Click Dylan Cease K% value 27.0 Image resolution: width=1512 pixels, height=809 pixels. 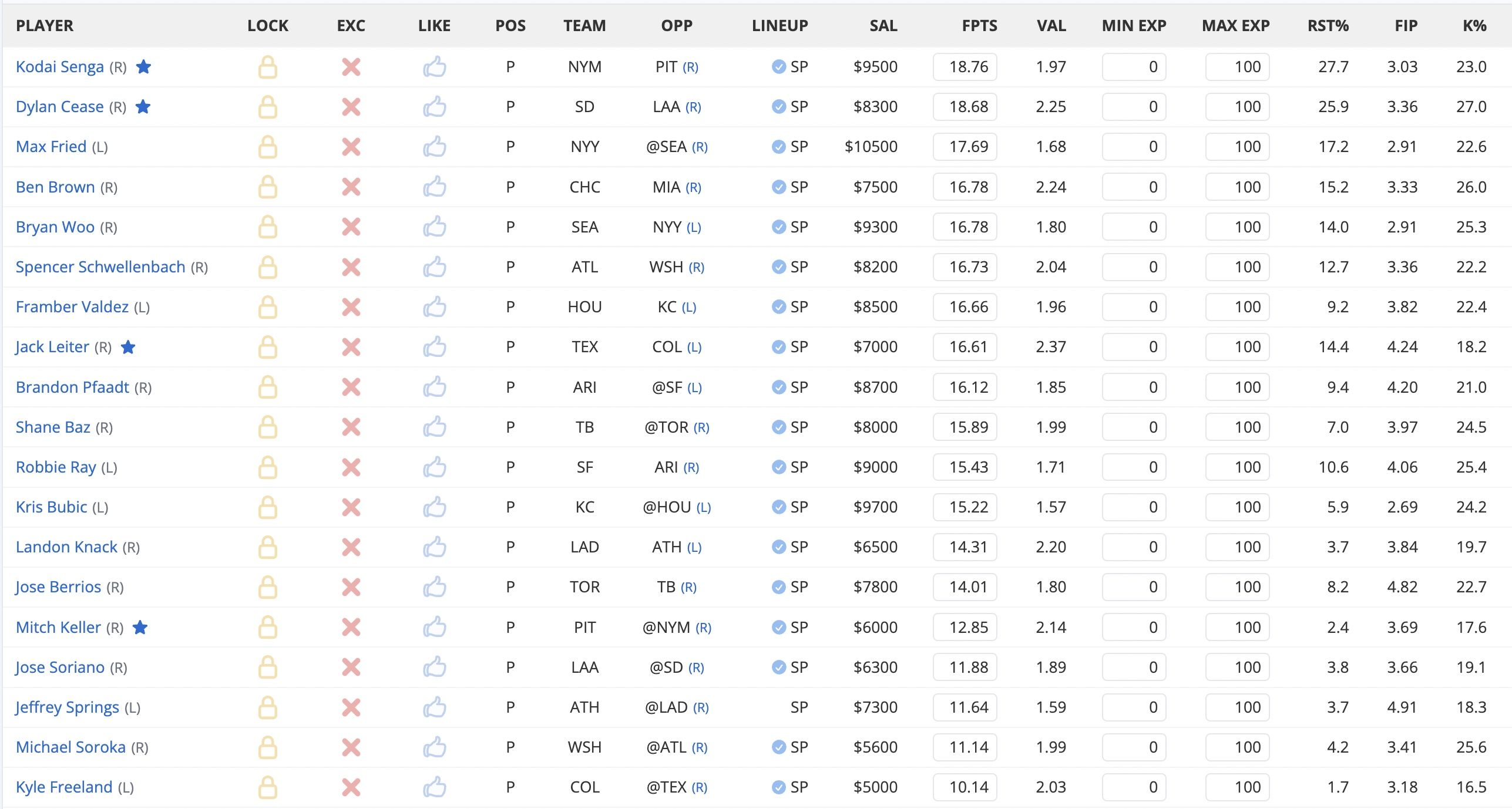tap(1471, 107)
